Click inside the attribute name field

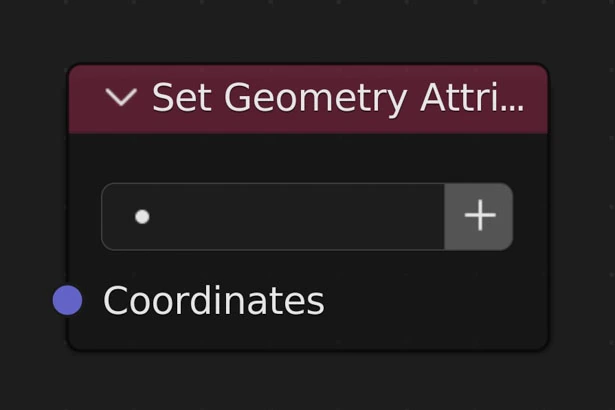click(290, 216)
